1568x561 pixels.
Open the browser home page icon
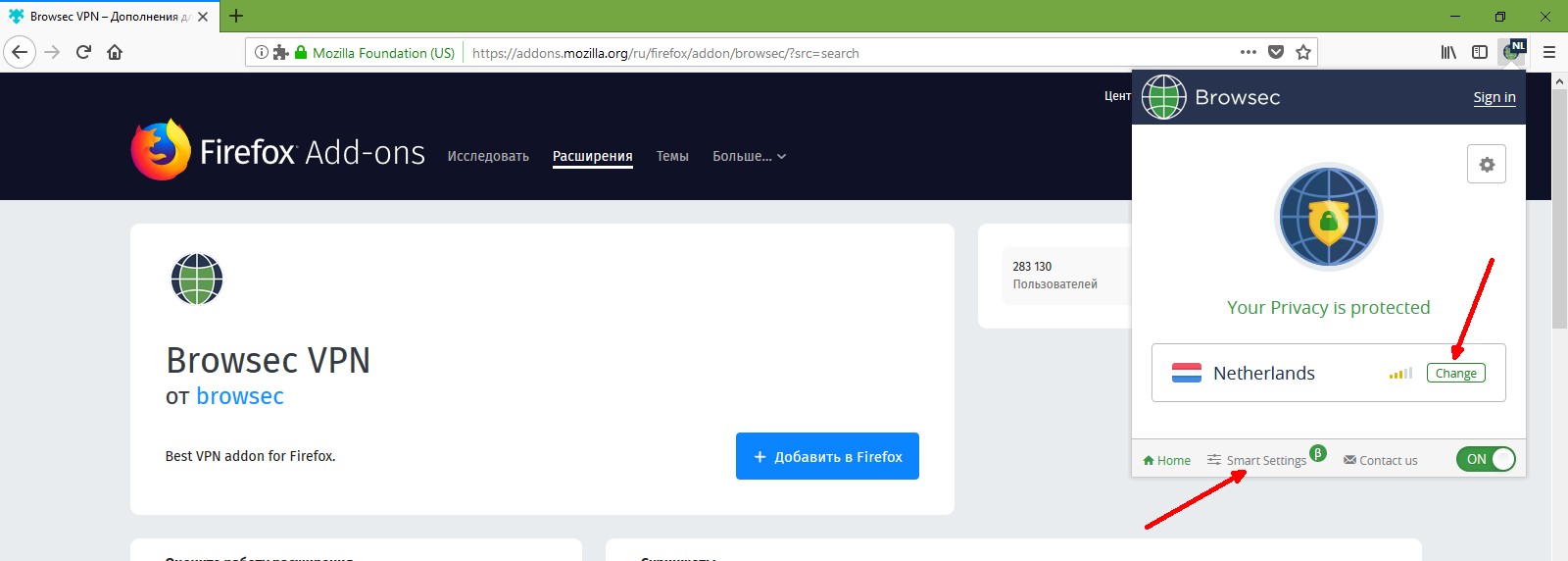pyautogui.click(x=115, y=52)
